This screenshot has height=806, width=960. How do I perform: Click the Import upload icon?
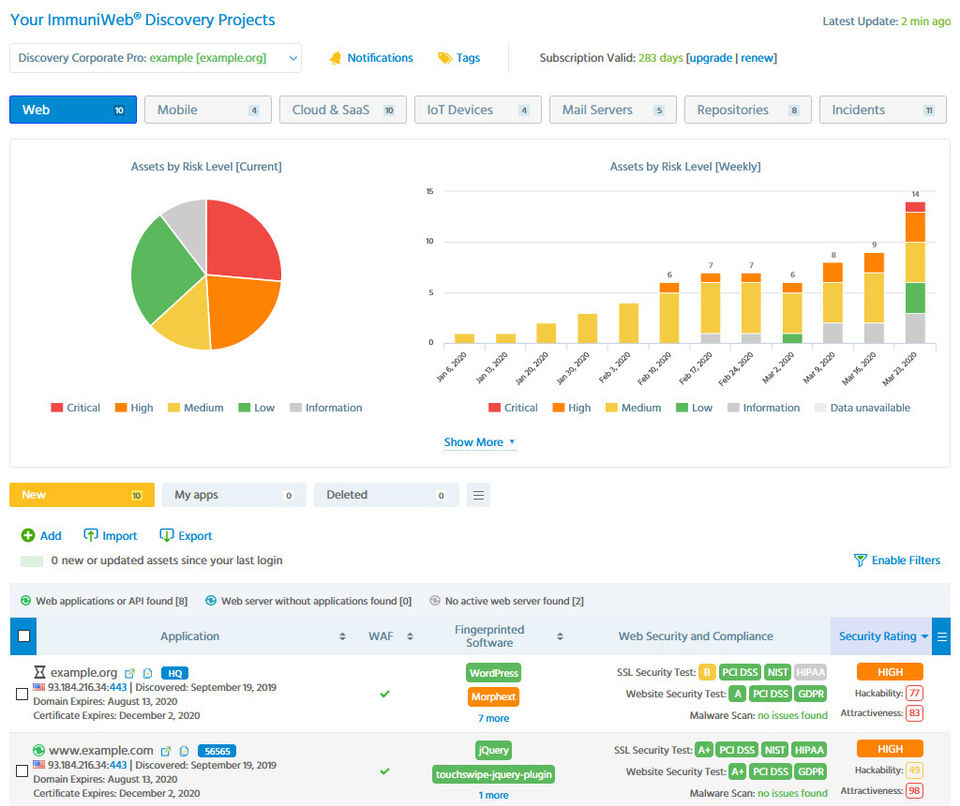point(91,535)
